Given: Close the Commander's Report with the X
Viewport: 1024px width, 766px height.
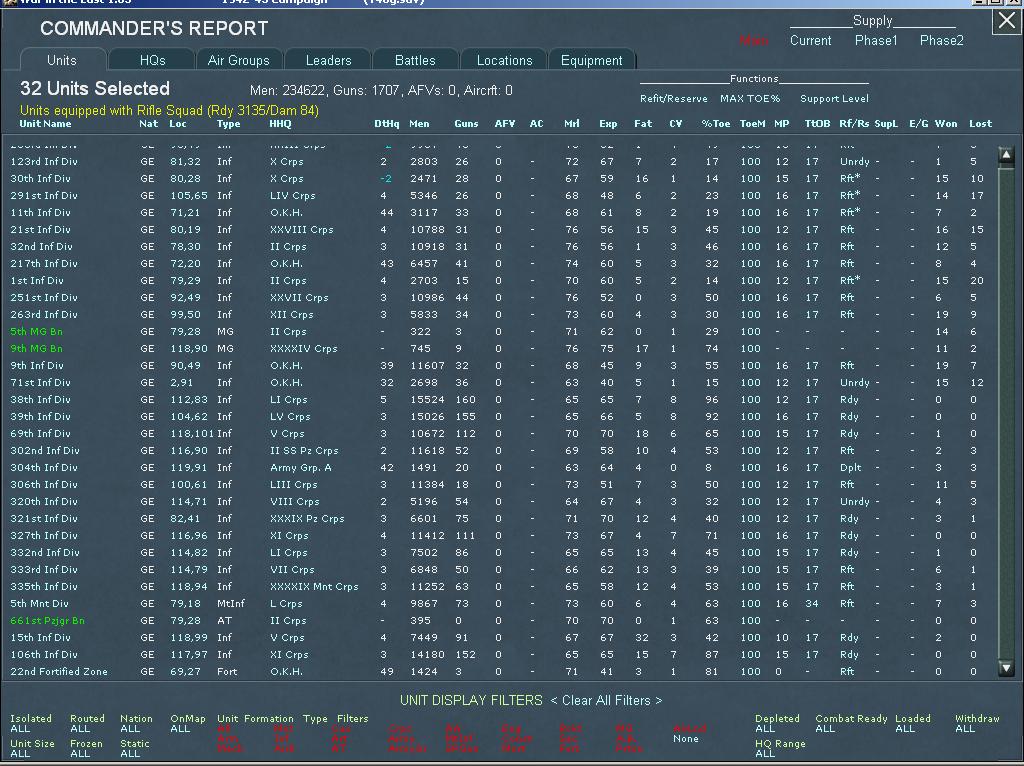Looking at the screenshot, I should (1006, 21).
